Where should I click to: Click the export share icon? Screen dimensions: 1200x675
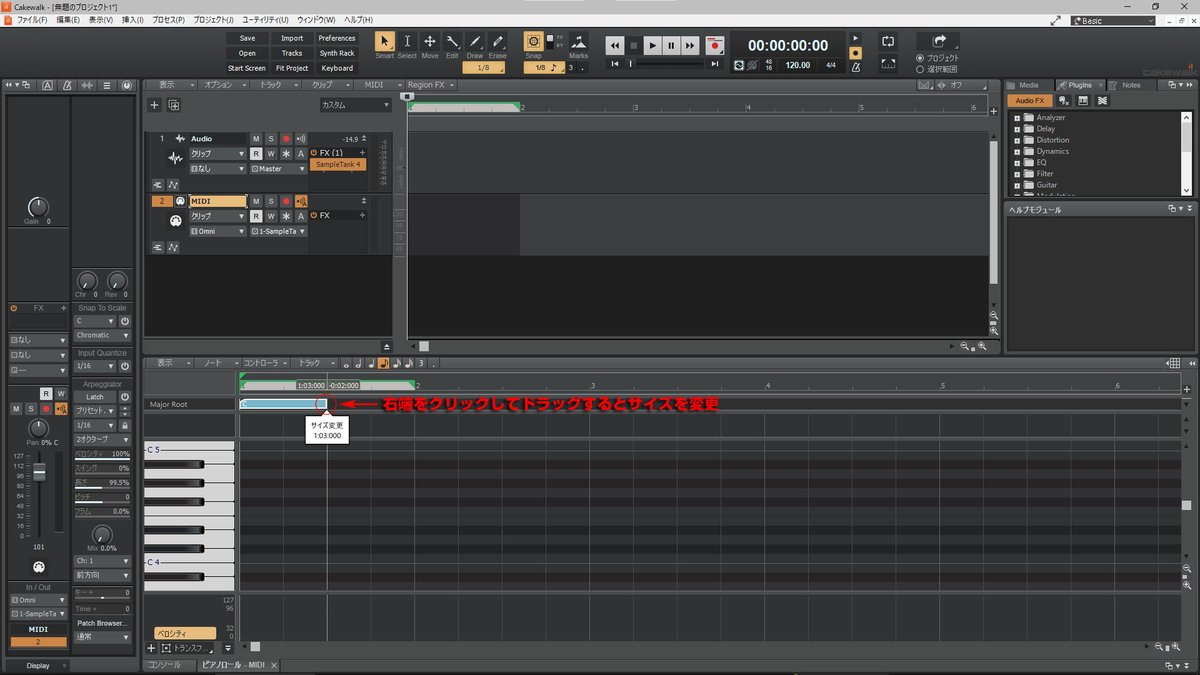[x=938, y=41]
